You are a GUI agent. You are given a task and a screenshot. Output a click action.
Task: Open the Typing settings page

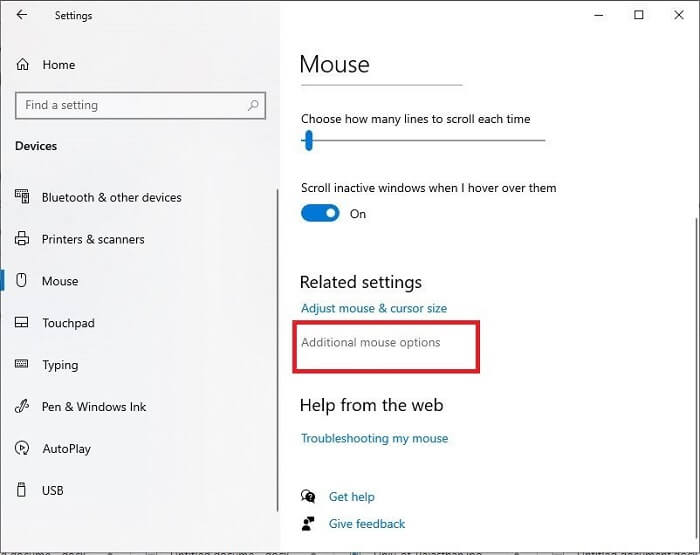click(60, 365)
